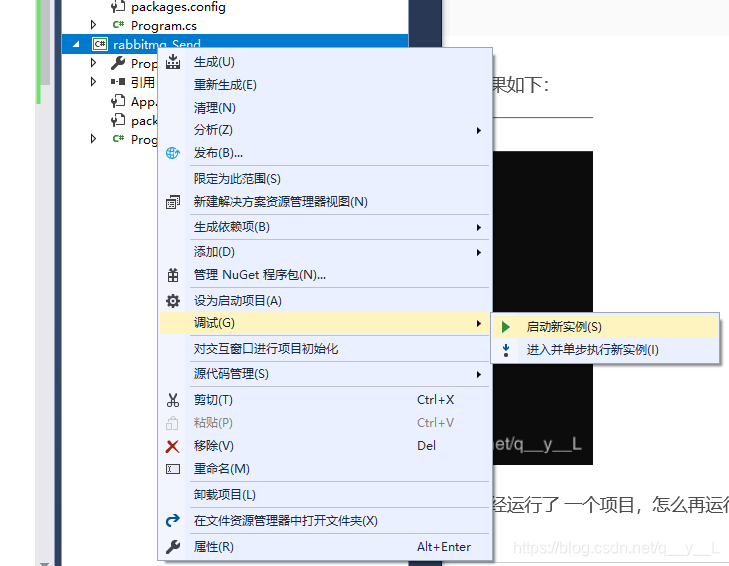Open the 源代码管理(S) submenu arrow
The height and width of the screenshot is (566, 729).
[x=478, y=374]
